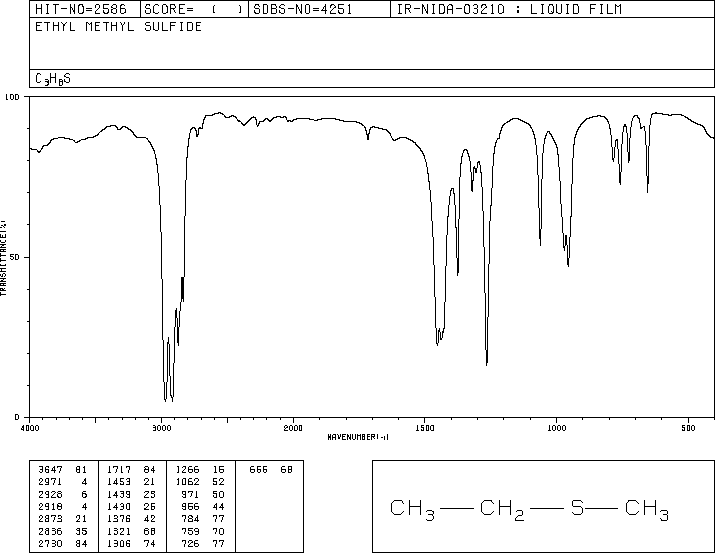The image size is (715, 553).
Task: Click the 500 wavenumber axis label
Action: [688, 428]
